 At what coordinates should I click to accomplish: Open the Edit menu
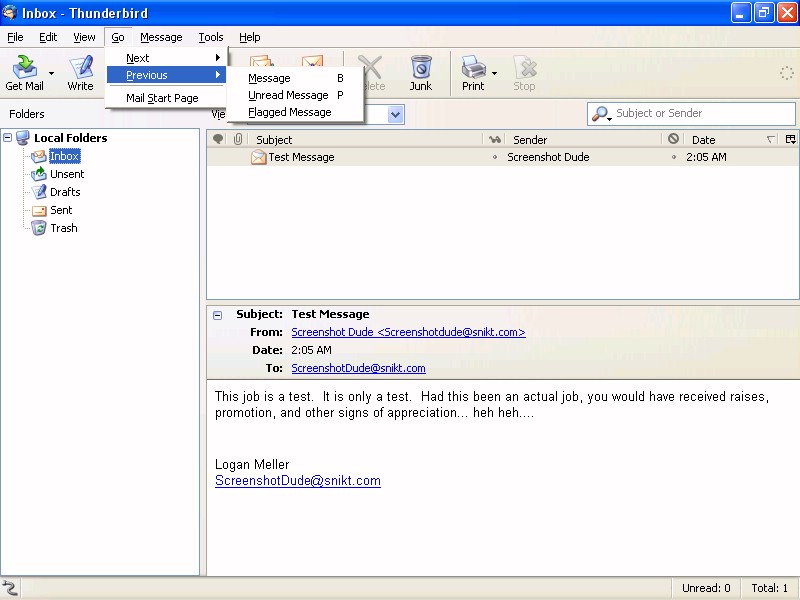click(x=48, y=37)
